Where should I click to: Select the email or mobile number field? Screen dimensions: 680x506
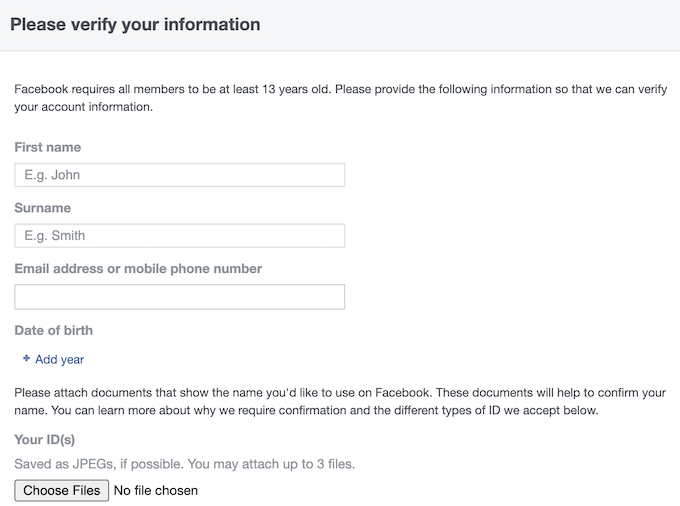point(180,297)
